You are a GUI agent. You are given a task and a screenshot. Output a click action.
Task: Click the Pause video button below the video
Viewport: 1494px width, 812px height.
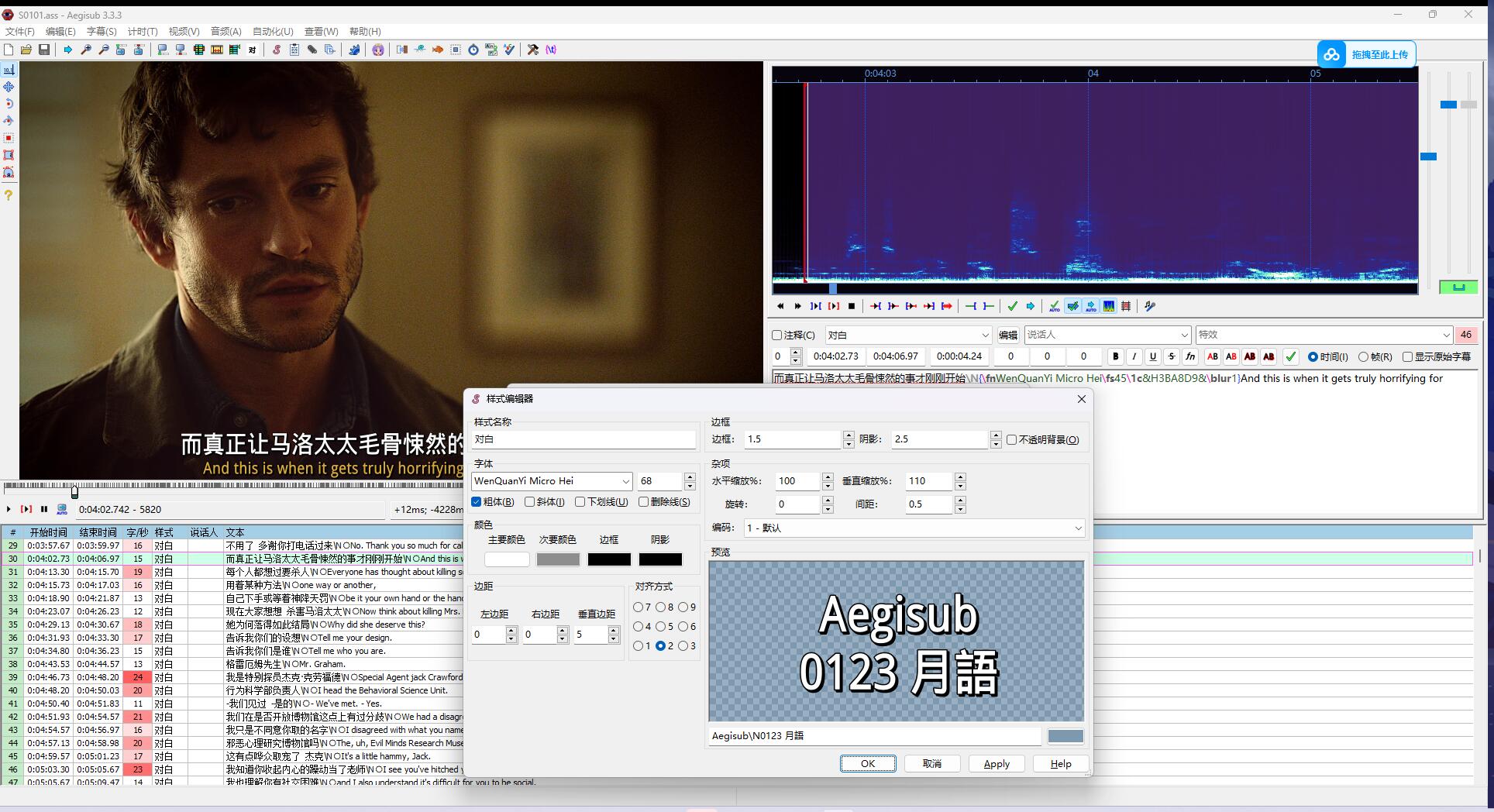[44, 509]
